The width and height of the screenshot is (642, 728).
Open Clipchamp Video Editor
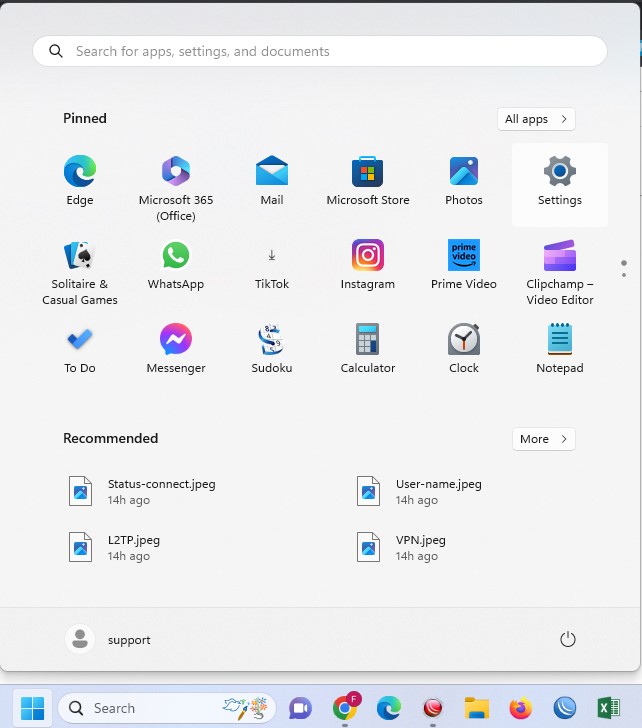click(559, 272)
